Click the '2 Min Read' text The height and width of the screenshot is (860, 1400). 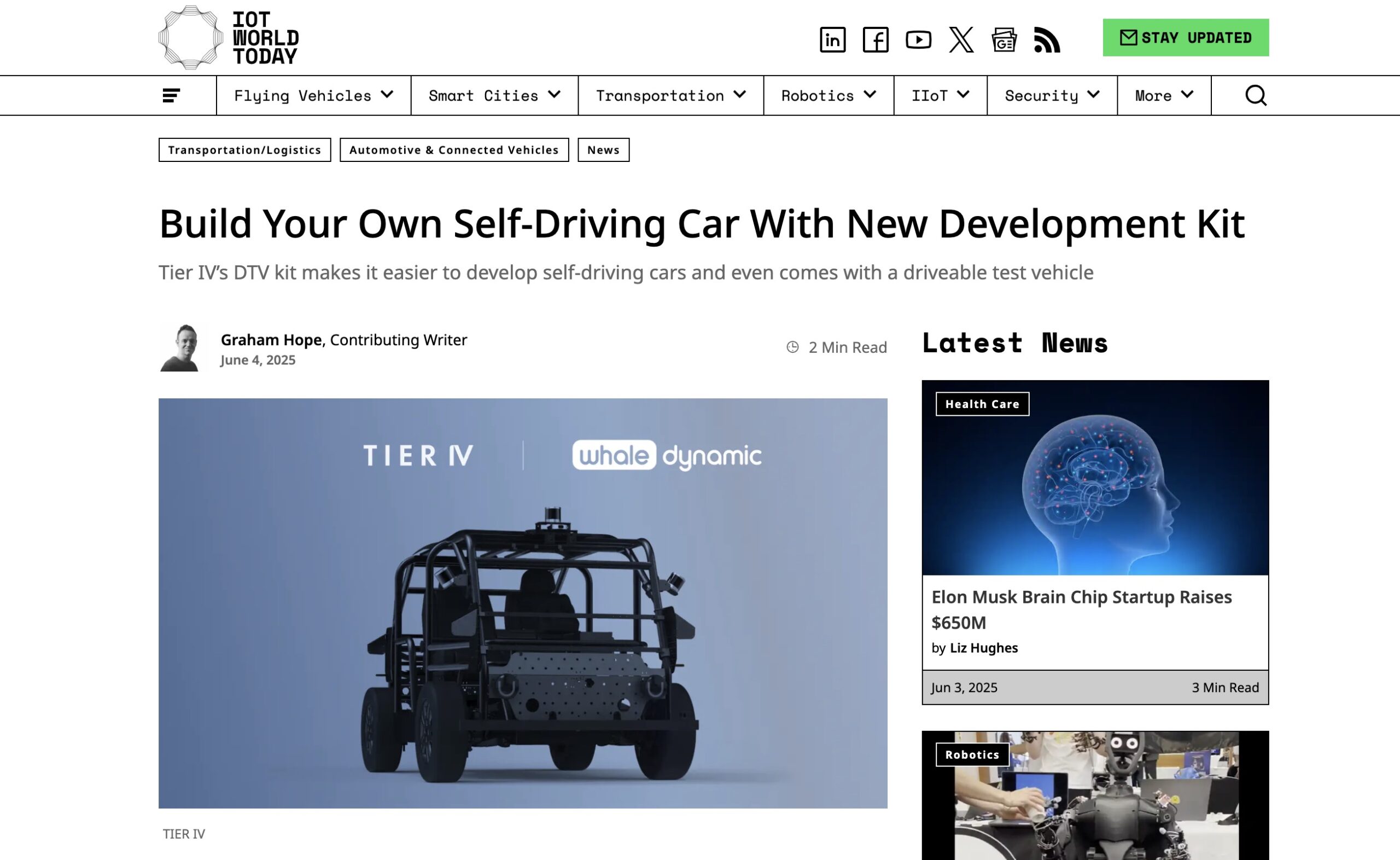pos(848,347)
